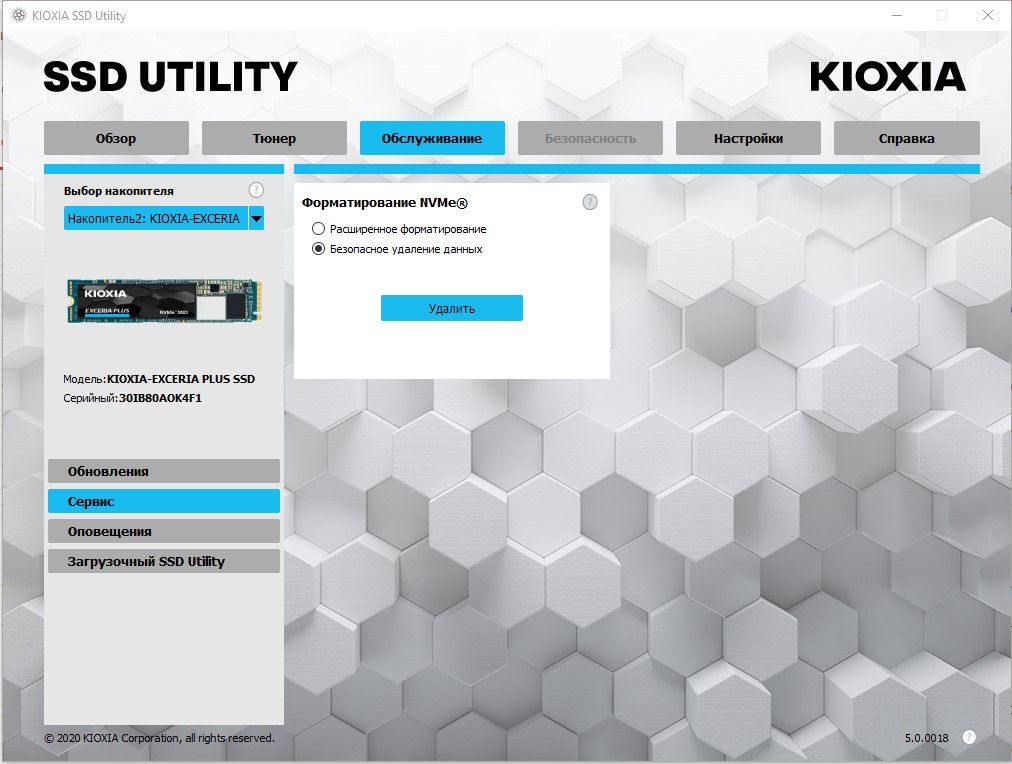
Task: Click the model text KIOXIA-EXCERIA PLUS SSD
Action: pos(181,379)
